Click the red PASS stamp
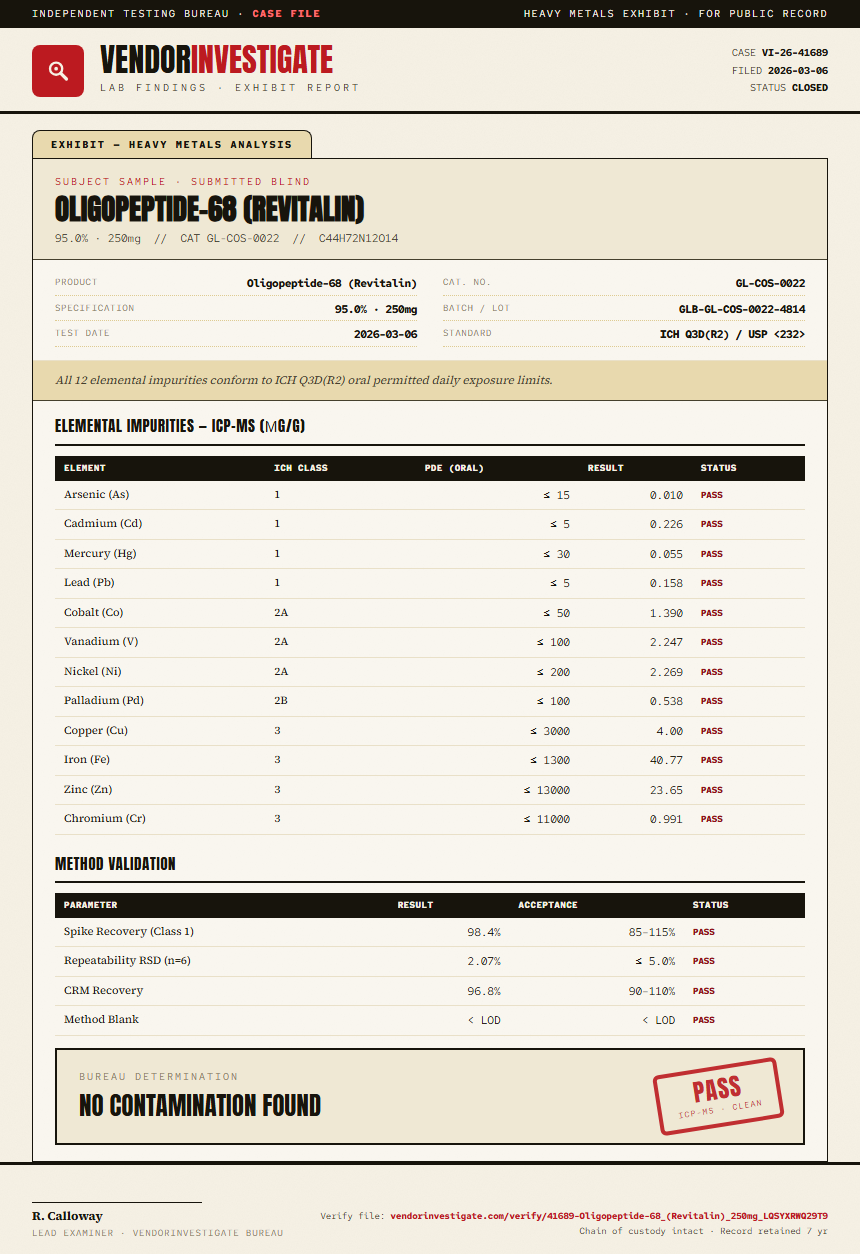Viewport: 860px width, 1254px height. pos(718,1096)
